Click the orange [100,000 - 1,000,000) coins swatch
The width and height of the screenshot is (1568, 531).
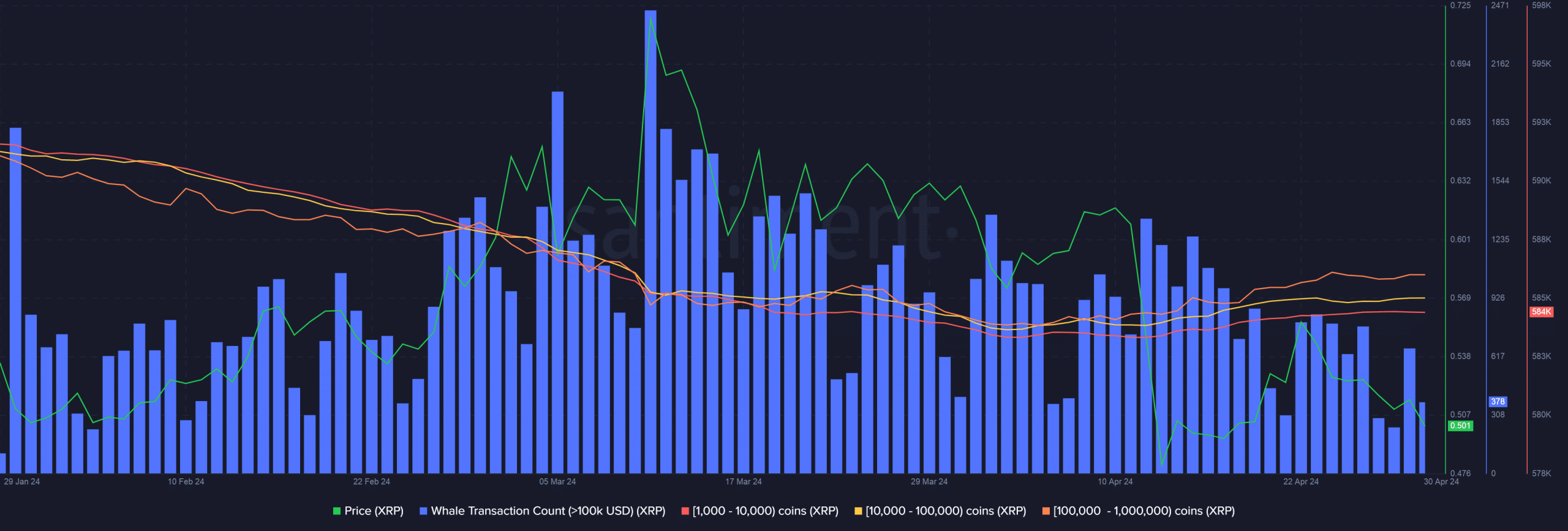[1046, 511]
